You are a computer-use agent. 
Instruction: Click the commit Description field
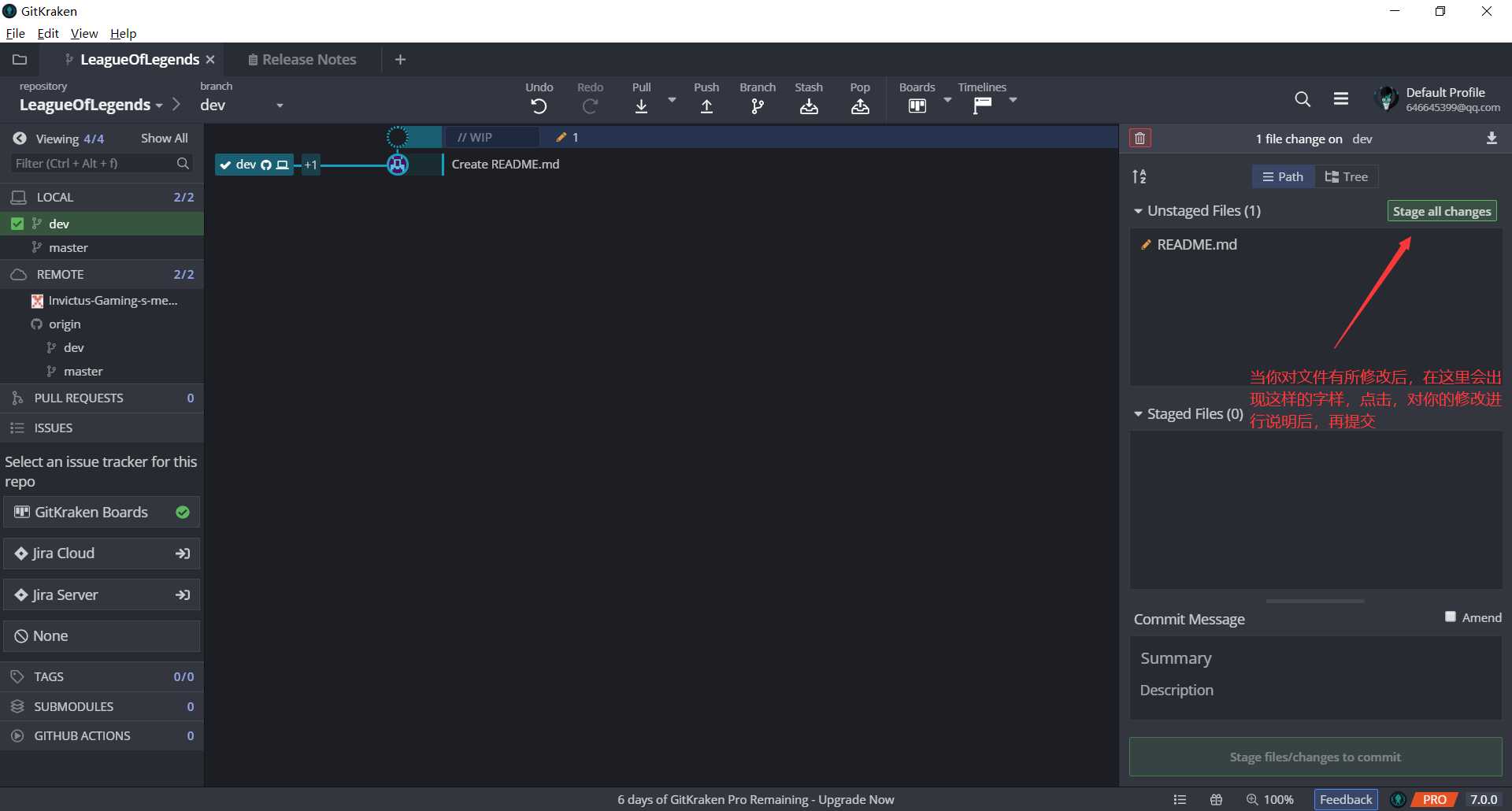(1316, 691)
